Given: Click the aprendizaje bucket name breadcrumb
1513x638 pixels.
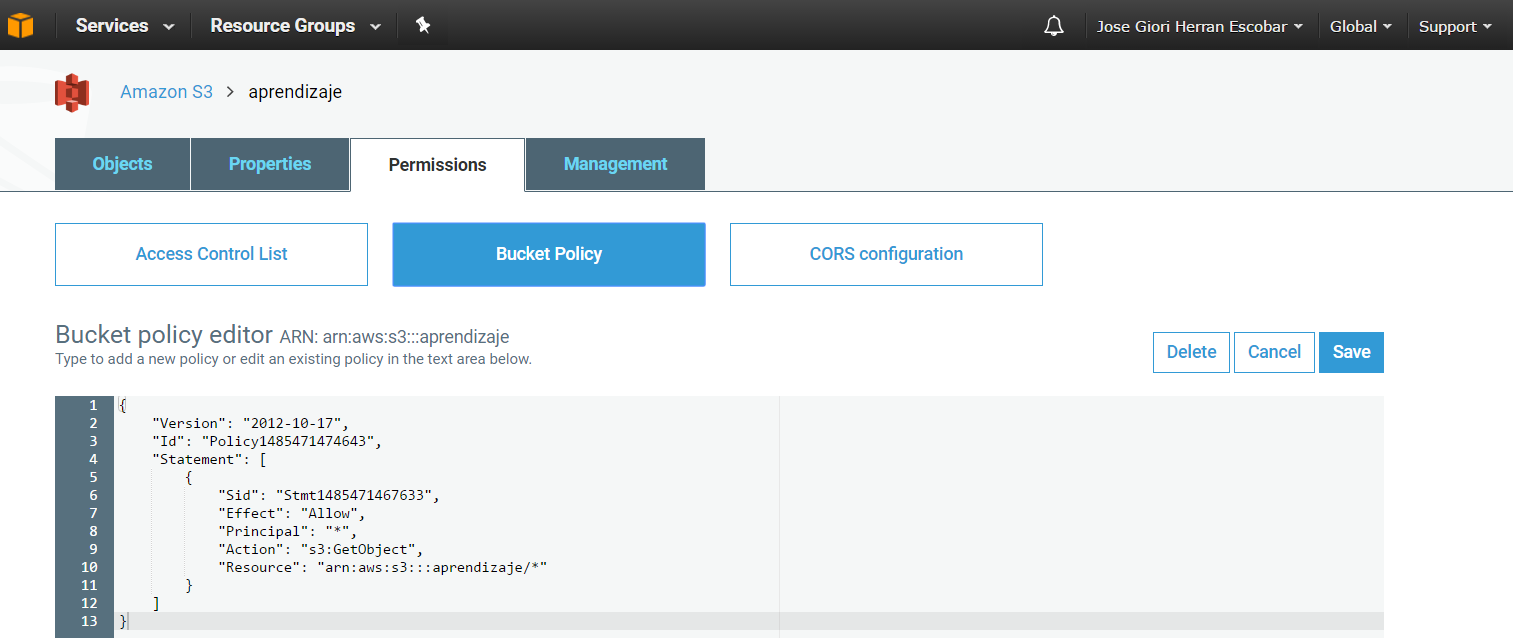Looking at the screenshot, I should [295, 92].
